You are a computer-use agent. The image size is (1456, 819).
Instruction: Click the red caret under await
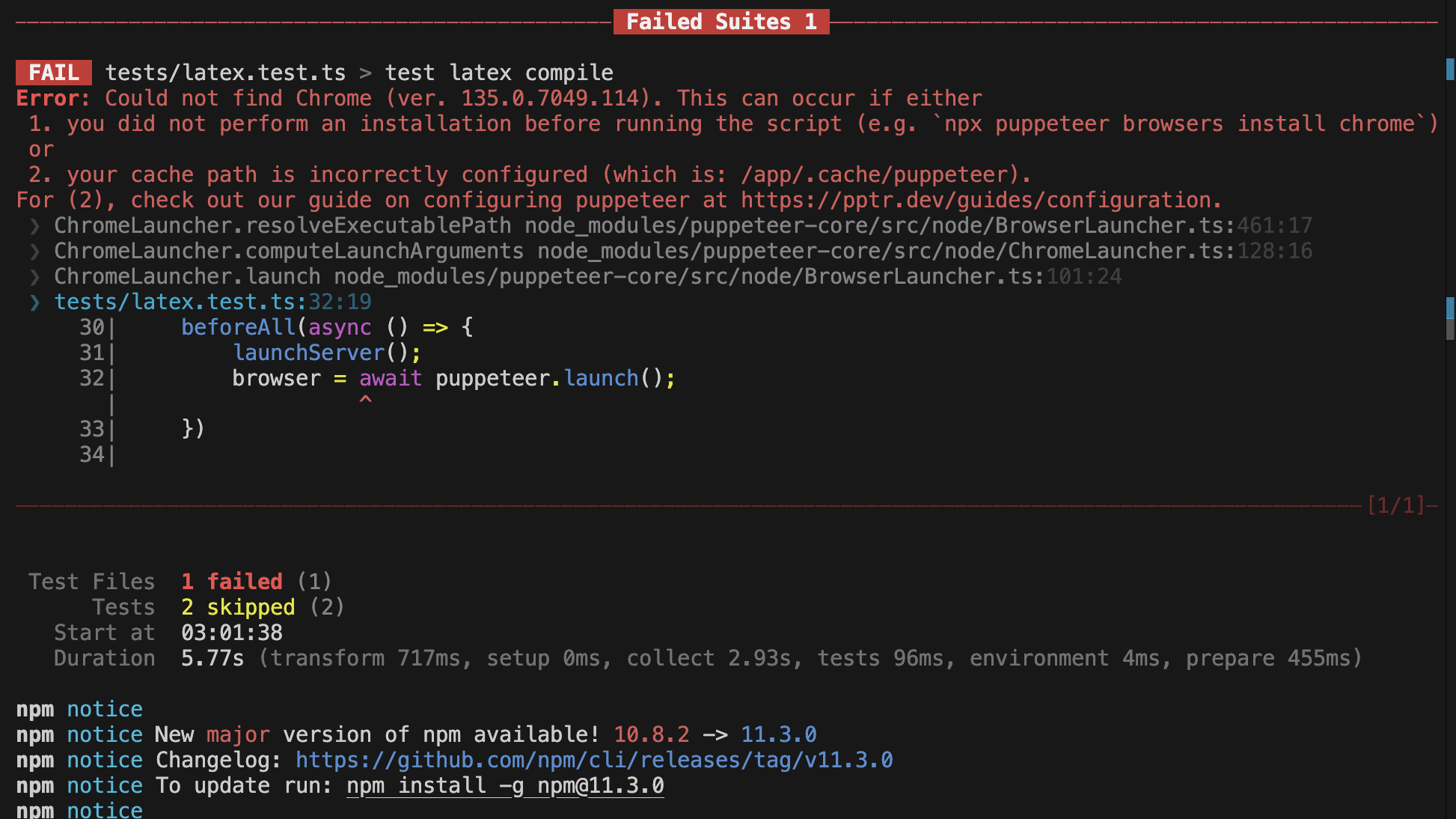(x=365, y=401)
